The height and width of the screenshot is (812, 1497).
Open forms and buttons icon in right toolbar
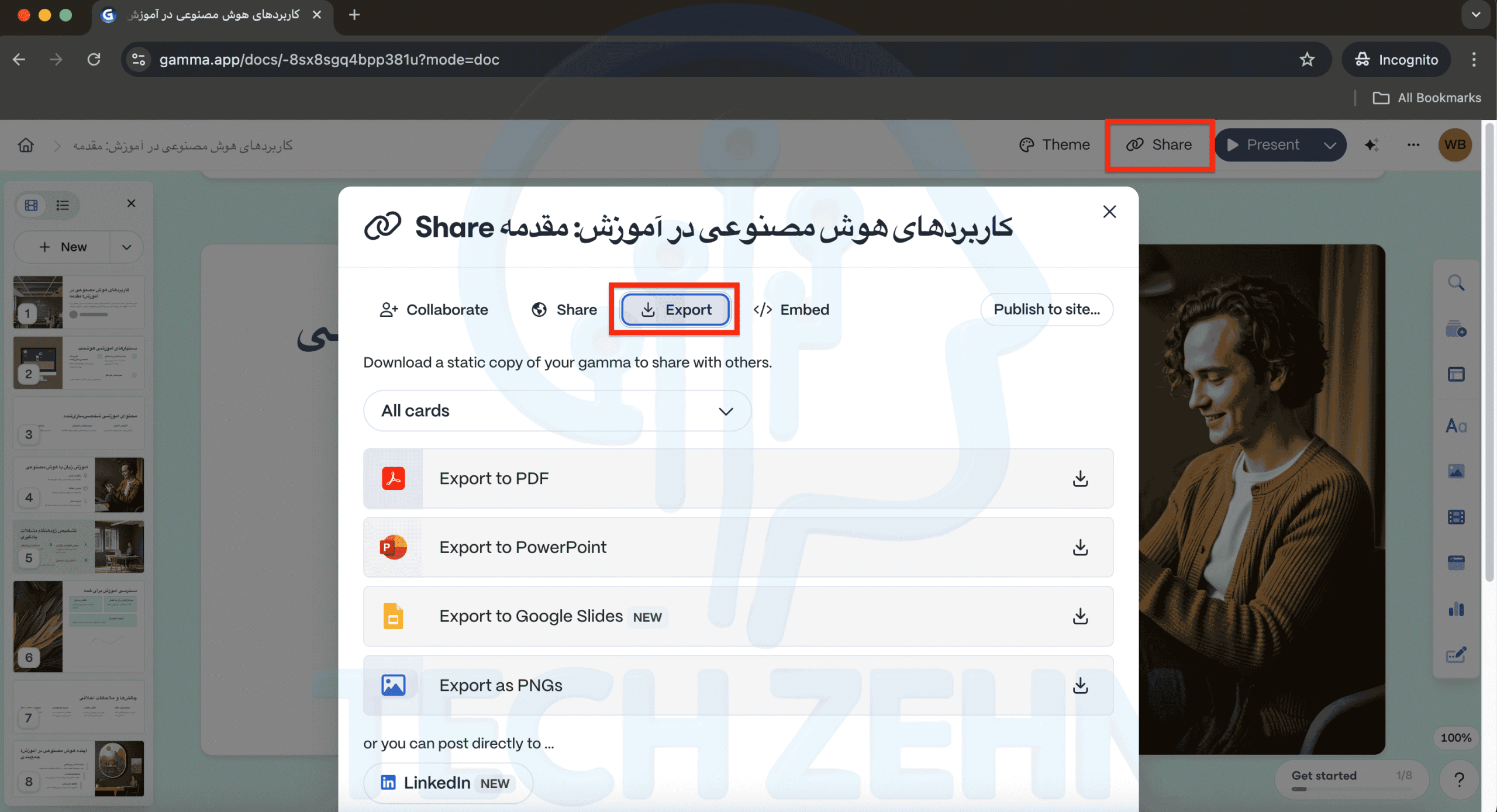1456,655
